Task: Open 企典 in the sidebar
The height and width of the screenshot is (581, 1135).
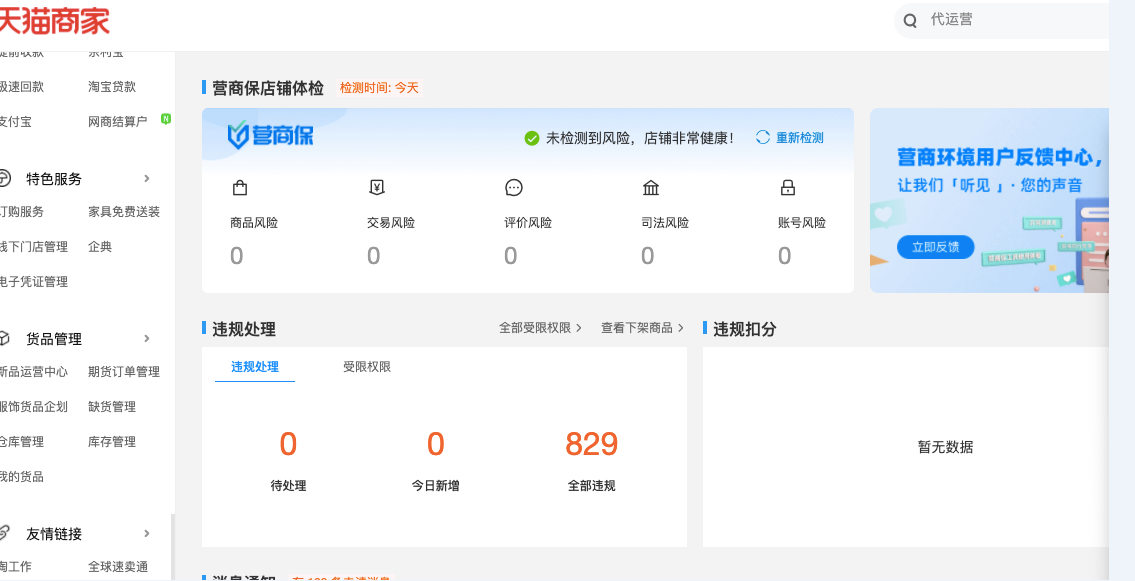Action: [100, 247]
